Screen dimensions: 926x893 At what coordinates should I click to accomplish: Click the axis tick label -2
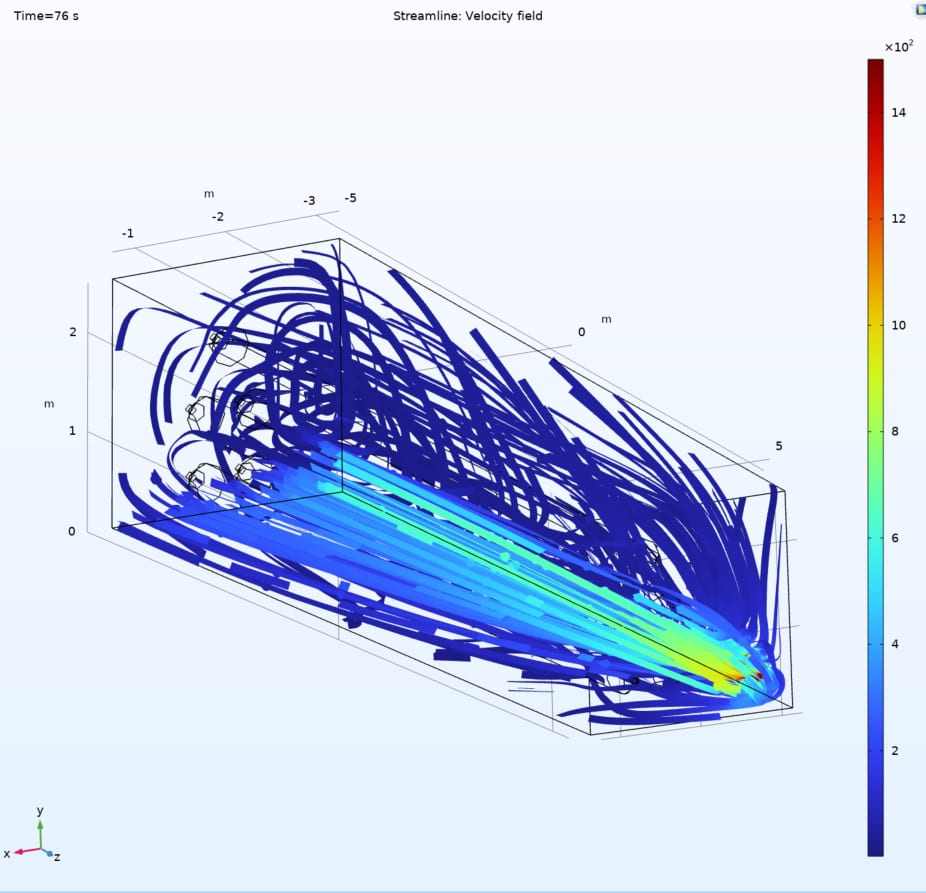[218, 217]
